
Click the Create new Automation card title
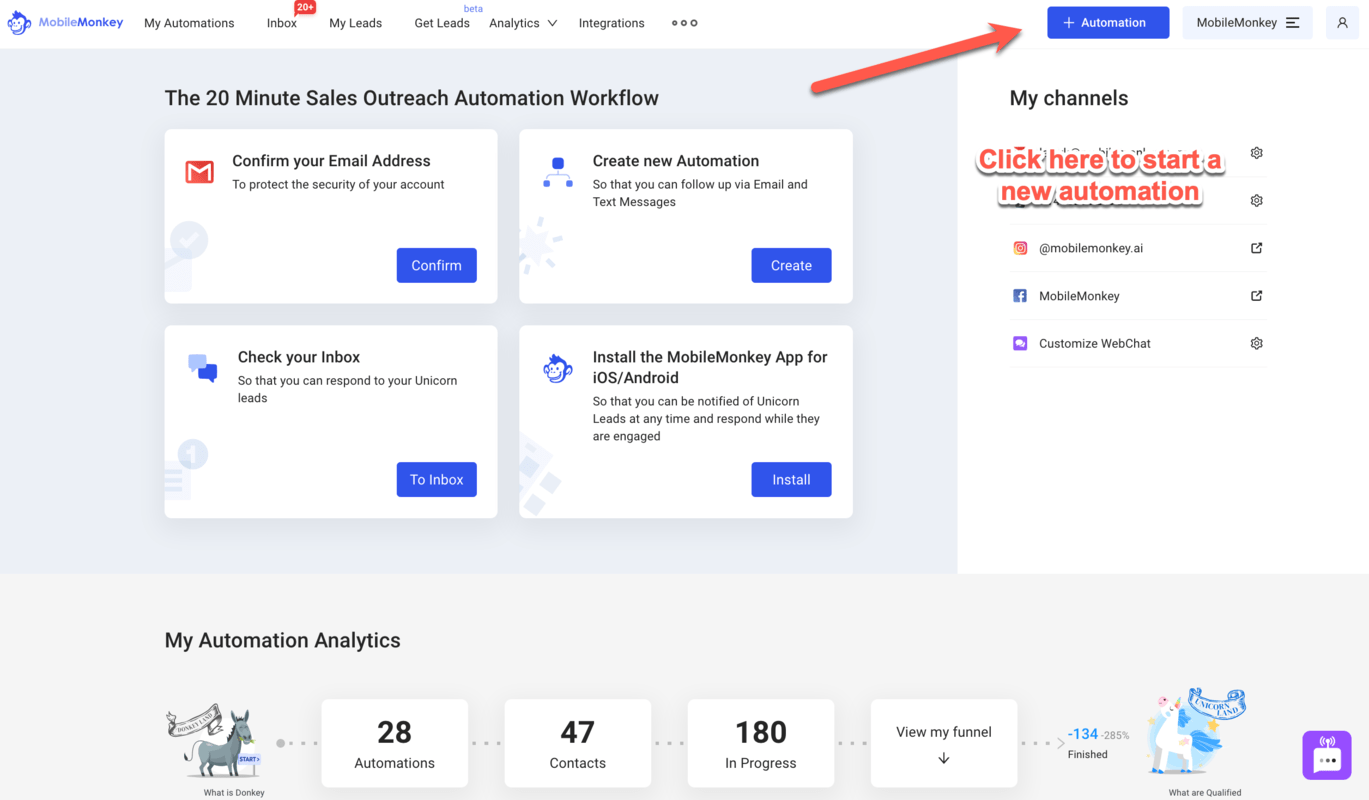tap(676, 161)
